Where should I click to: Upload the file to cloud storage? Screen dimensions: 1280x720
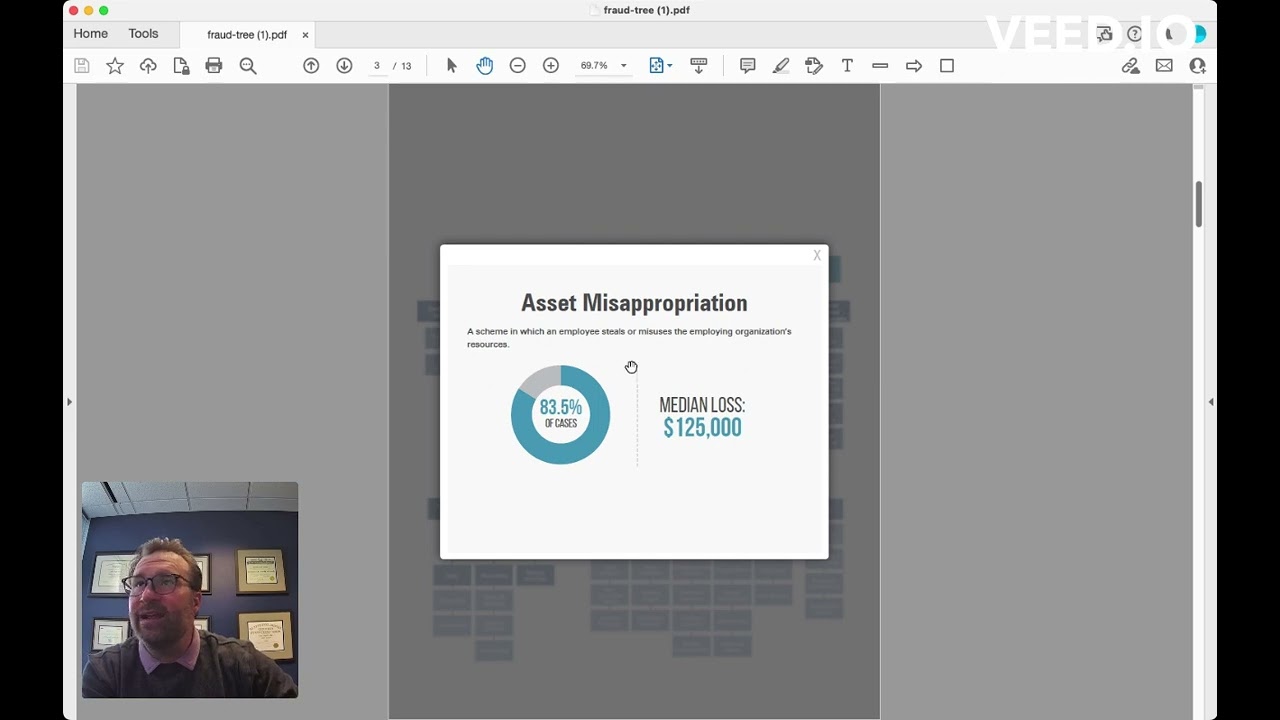148,66
